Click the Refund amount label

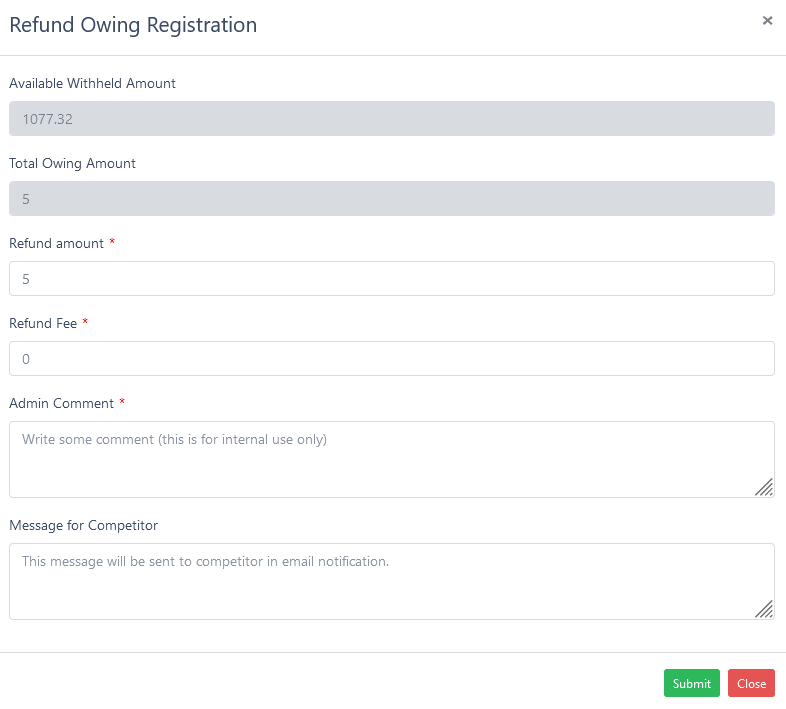(56, 243)
